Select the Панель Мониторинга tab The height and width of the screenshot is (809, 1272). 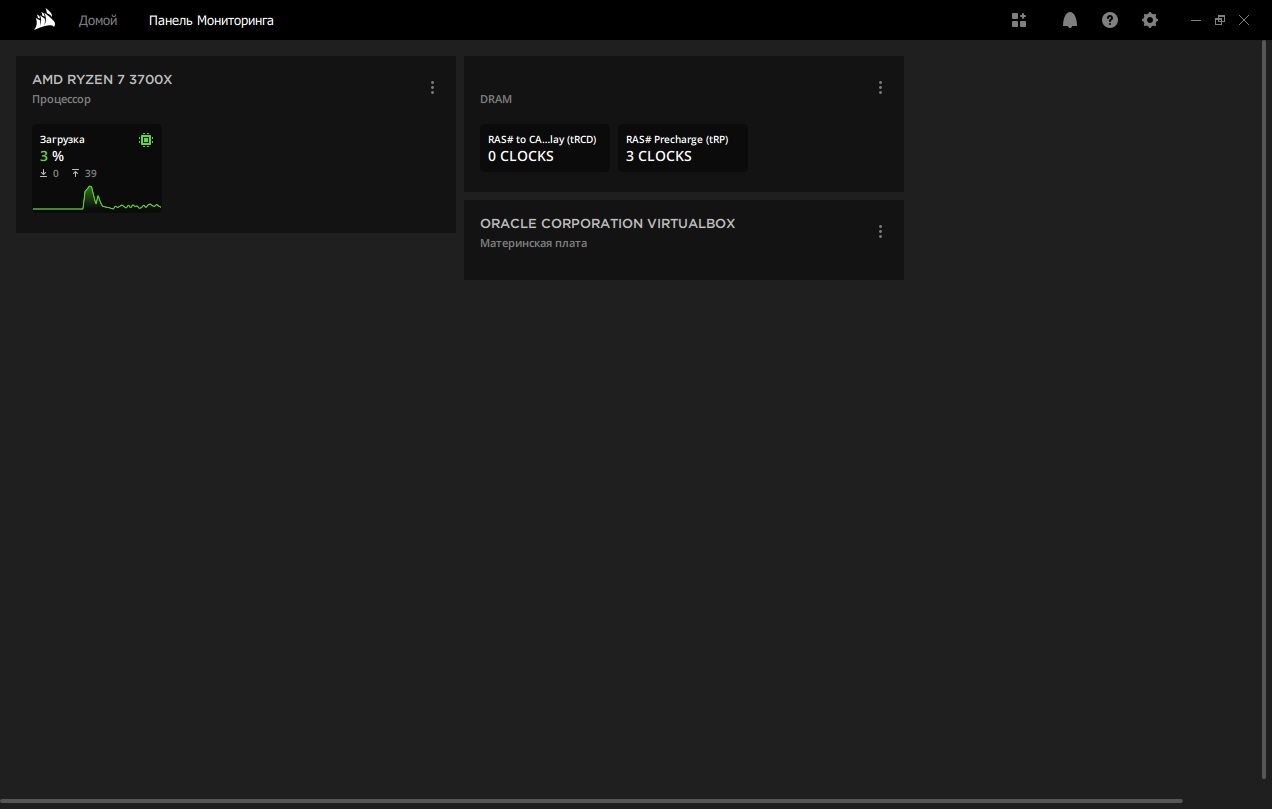[211, 20]
